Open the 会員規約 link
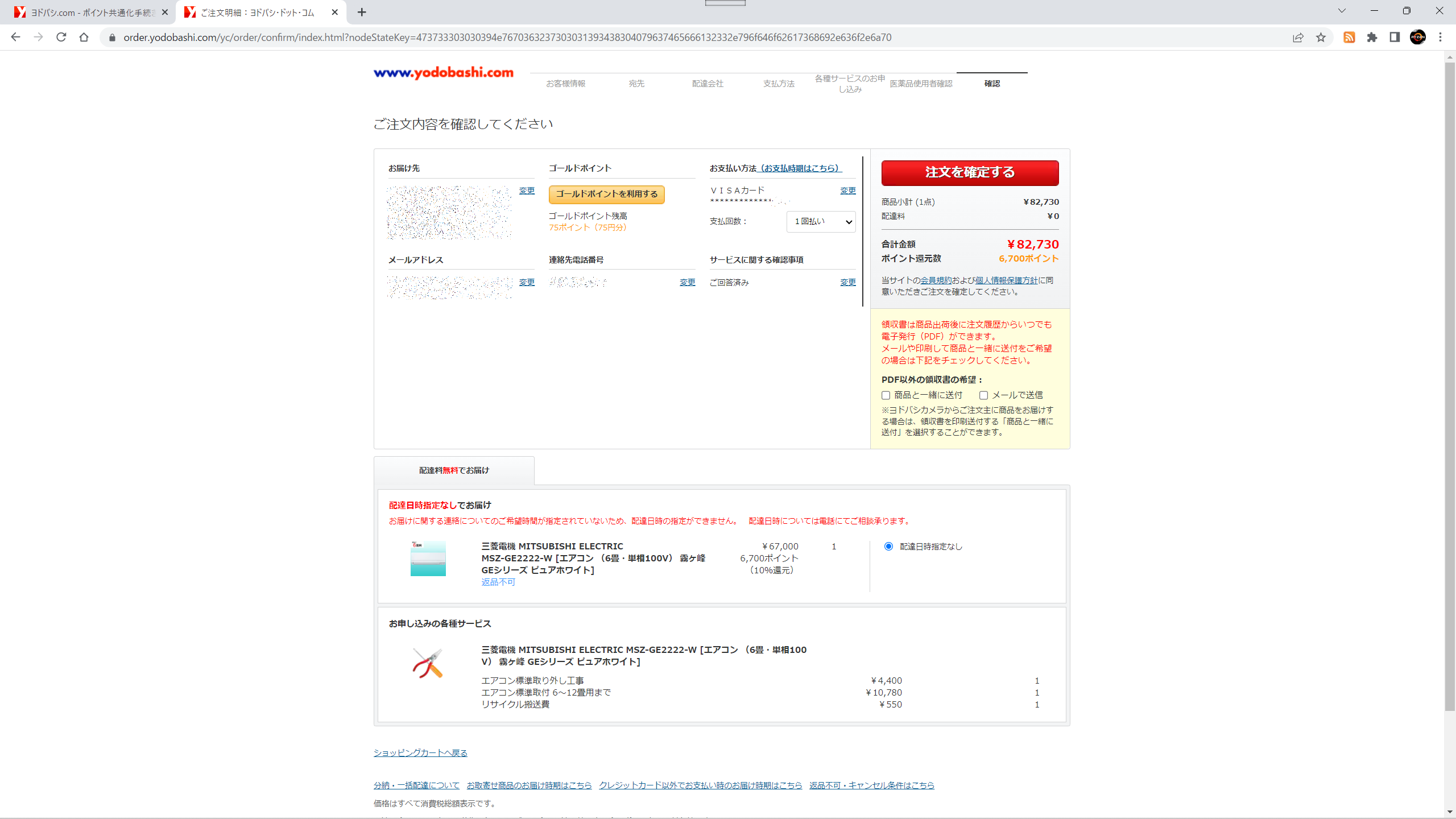Viewport: 1456px width, 819px height. point(936,280)
